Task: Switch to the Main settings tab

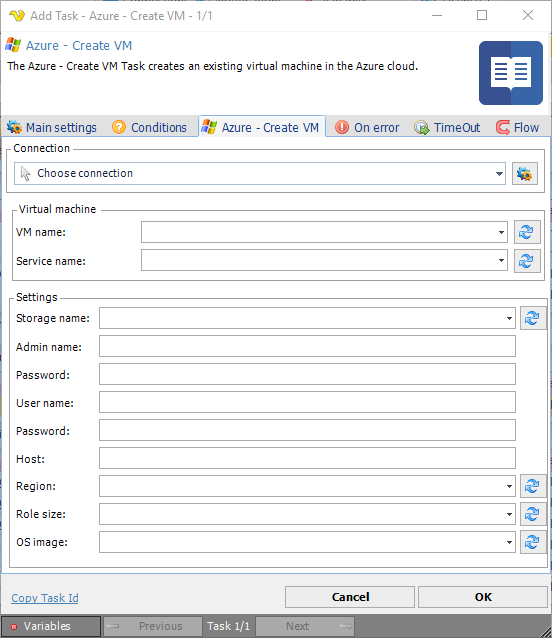Action: [52, 127]
